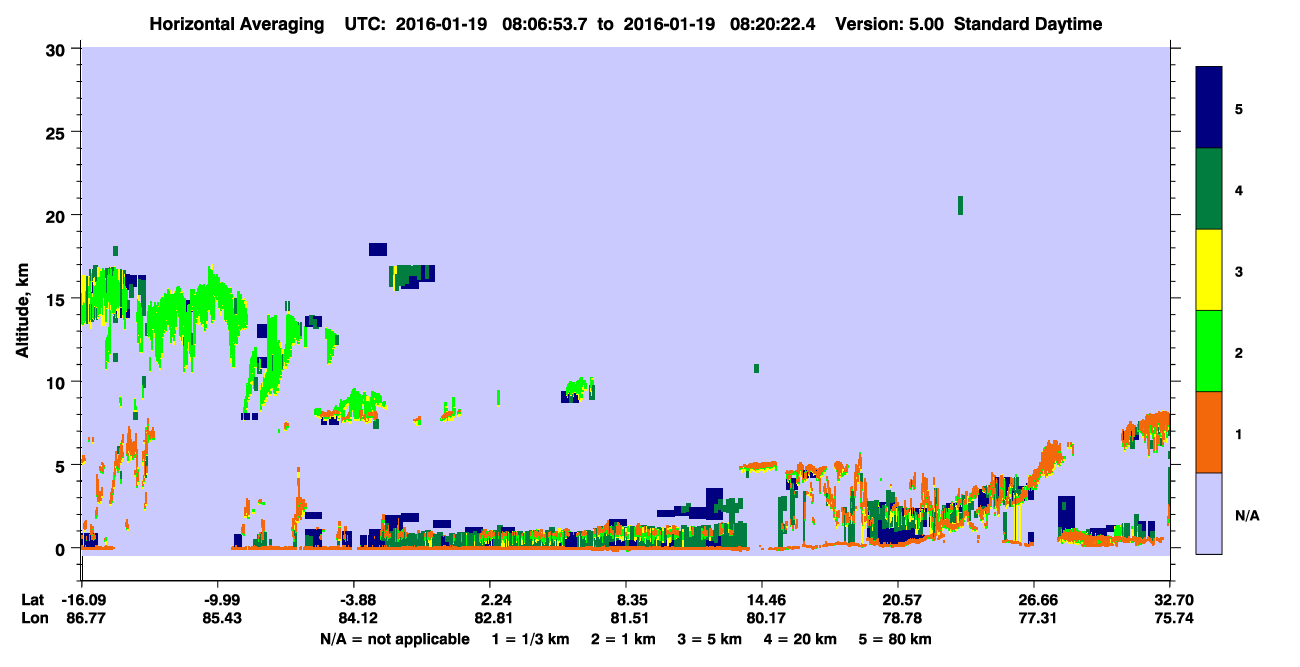This screenshot has height=667, width=1300.
Task: Click the start time '08:06:53.7' in title
Action: coord(545,24)
